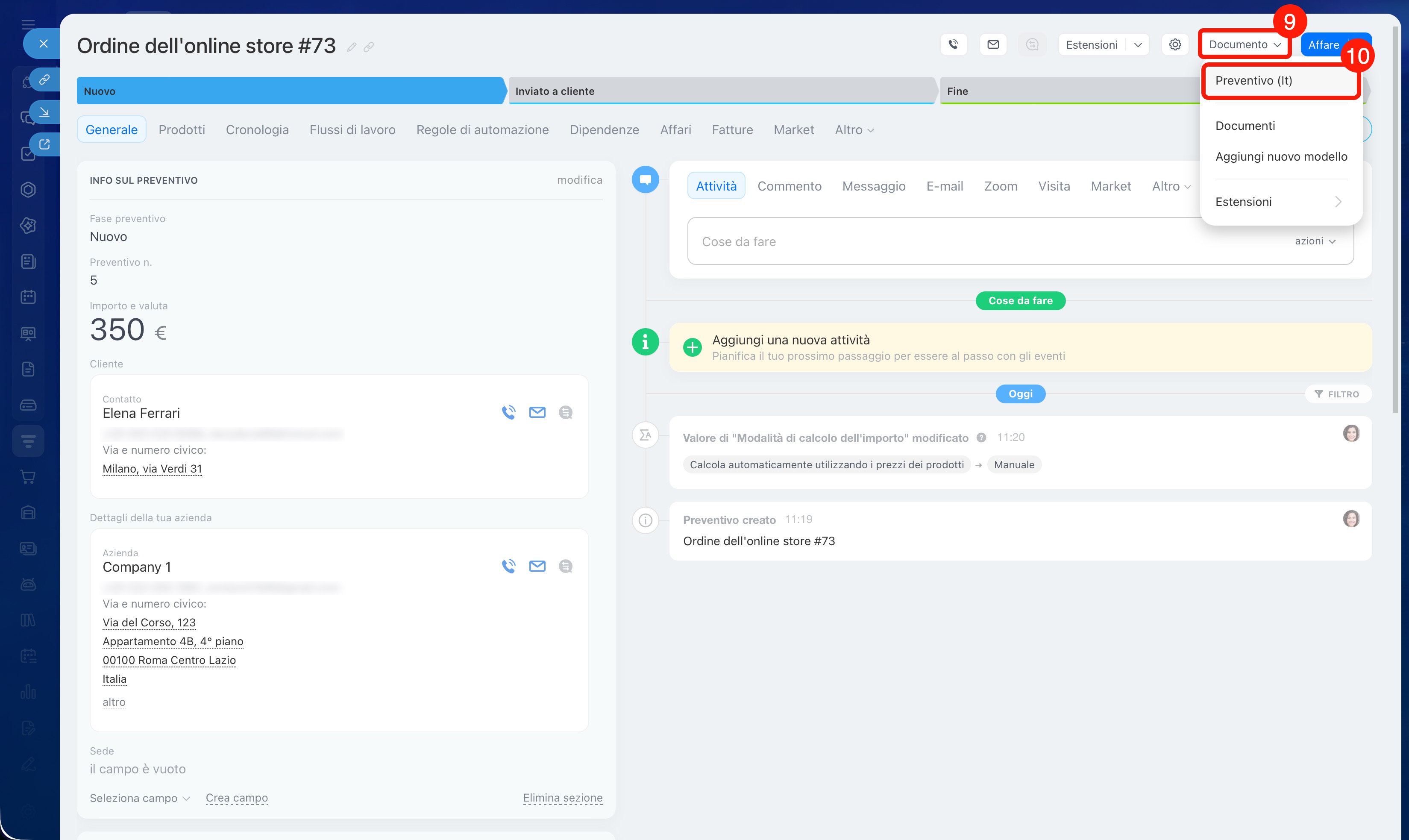Click the open in new window side icon

[44, 144]
